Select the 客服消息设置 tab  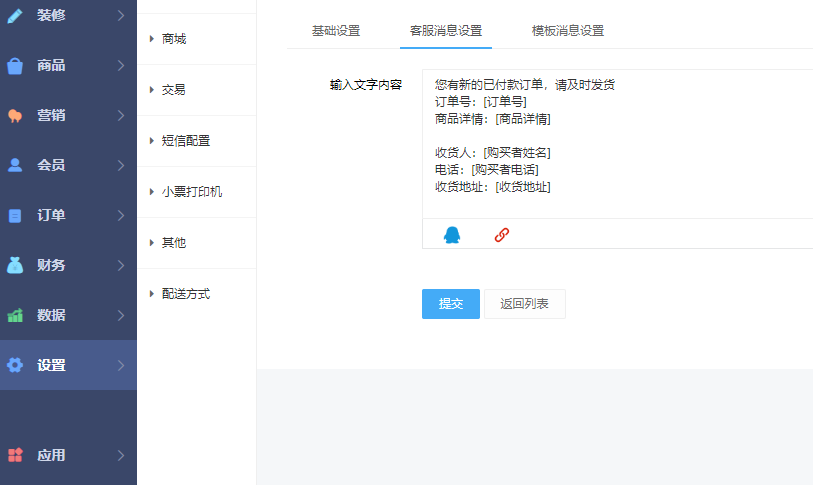tap(446, 31)
